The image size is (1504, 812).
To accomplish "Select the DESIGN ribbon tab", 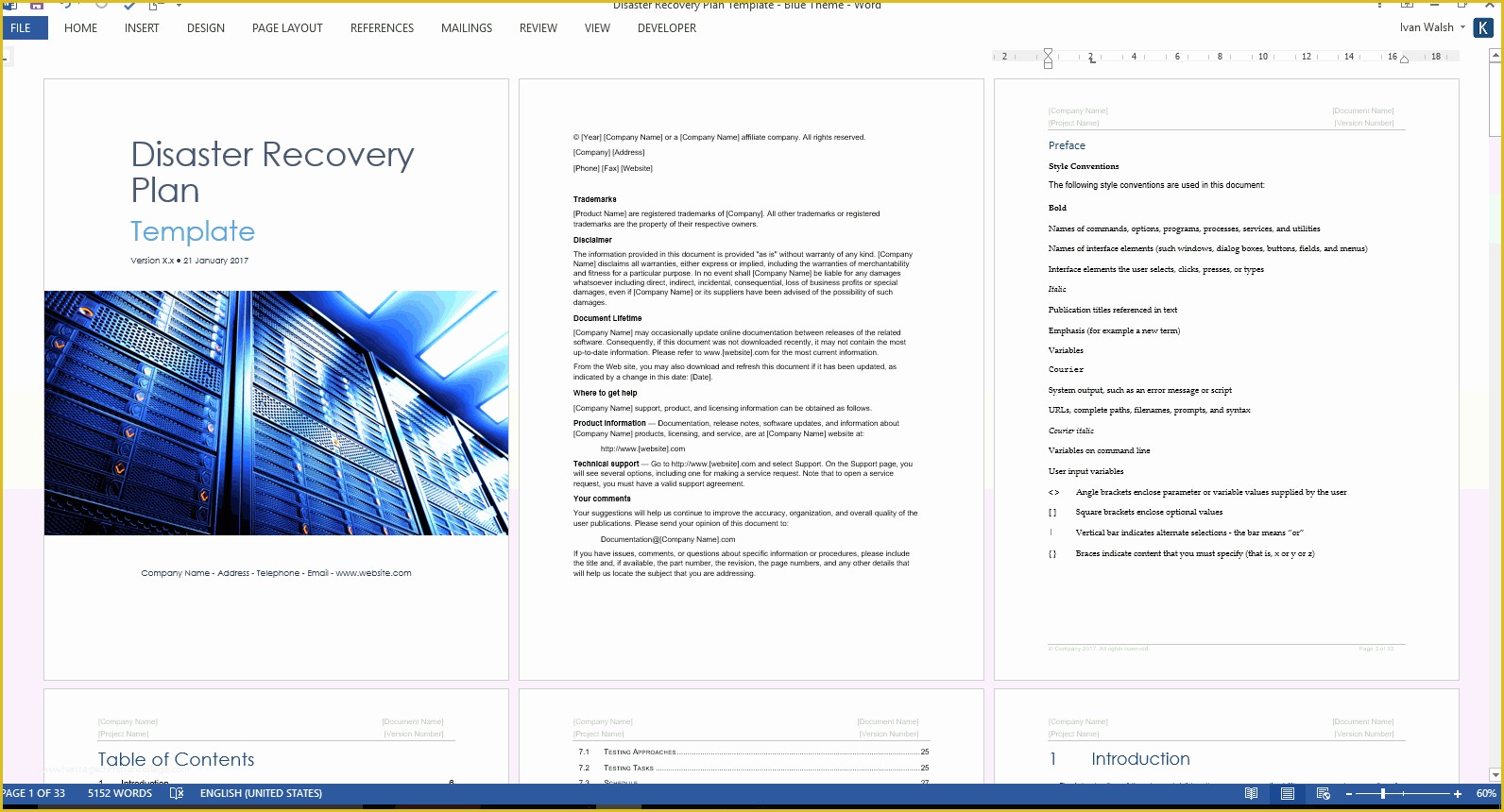I will coord(206,28).
